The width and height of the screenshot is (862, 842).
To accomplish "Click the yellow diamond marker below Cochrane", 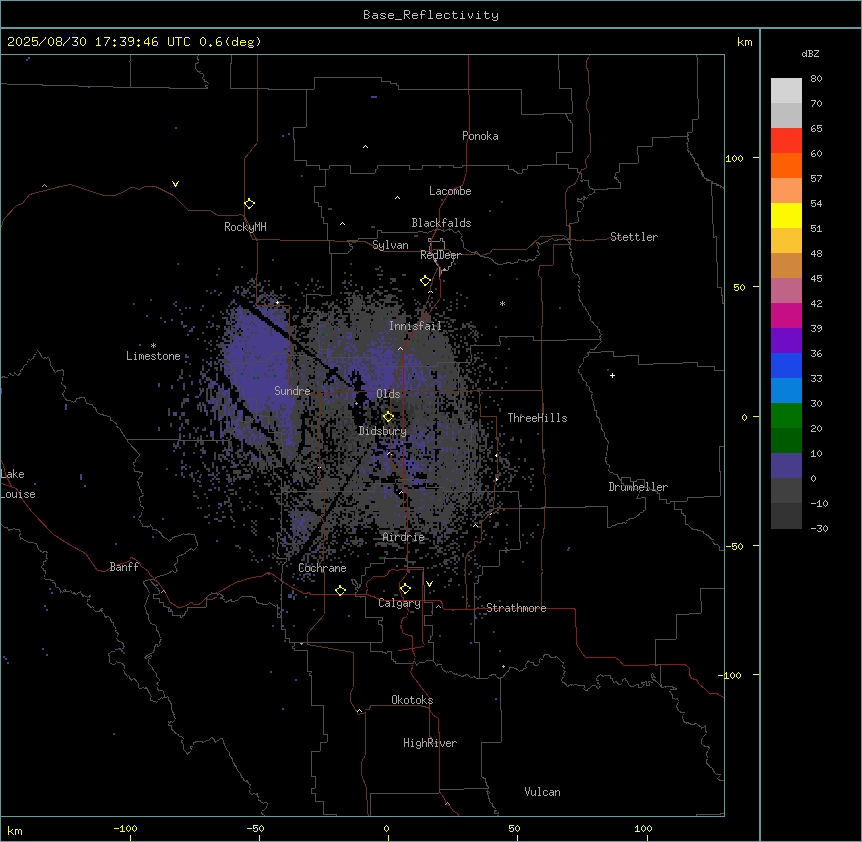I will point(341,590).
